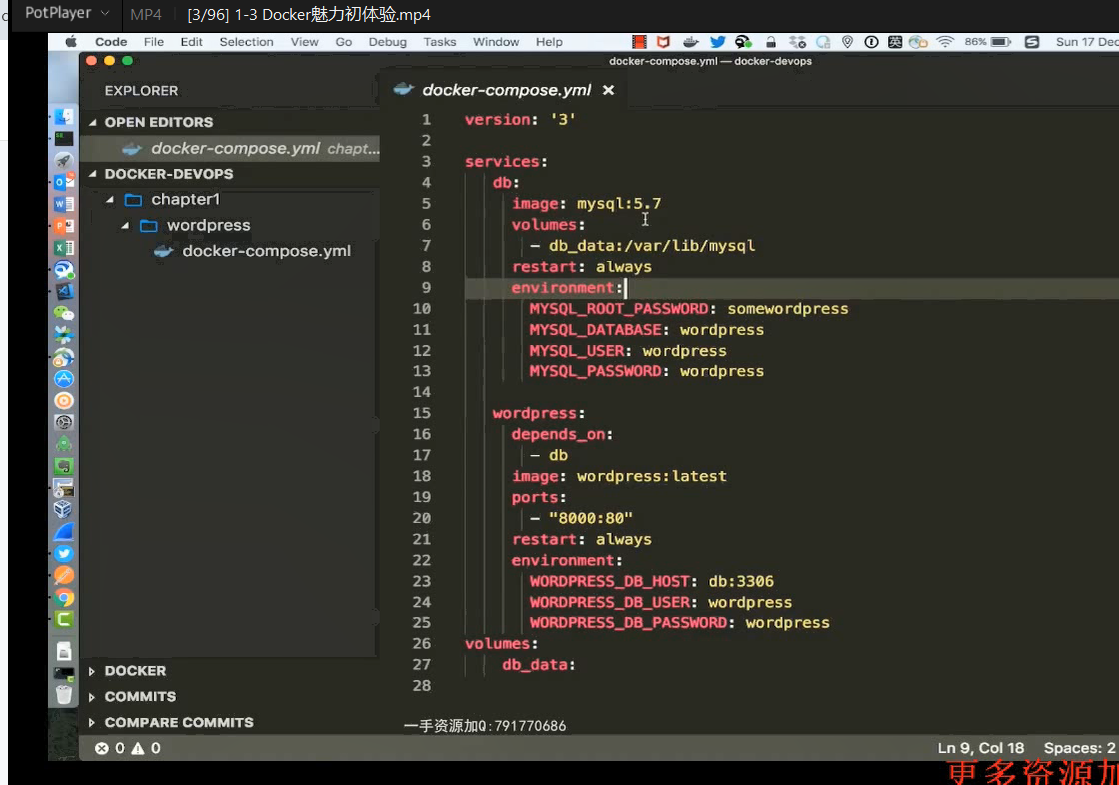This screenshot has height=785, width=1119.
Task: Select docker-compose.yml in wordpress folder
Action: coord(266,251)
